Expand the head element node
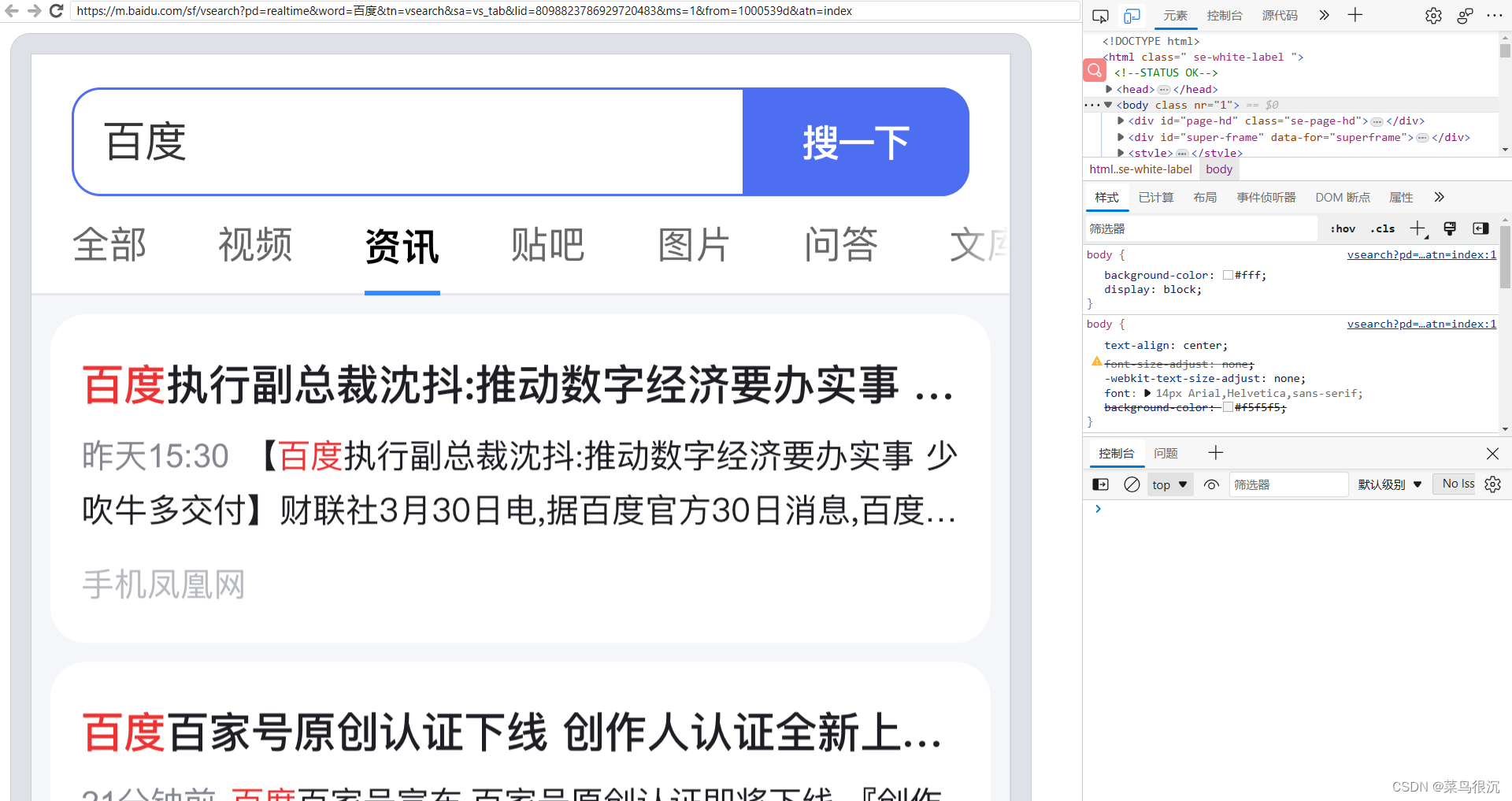Image resolution: width=1512 pixels, height=801 pixels. [1109, 89]
